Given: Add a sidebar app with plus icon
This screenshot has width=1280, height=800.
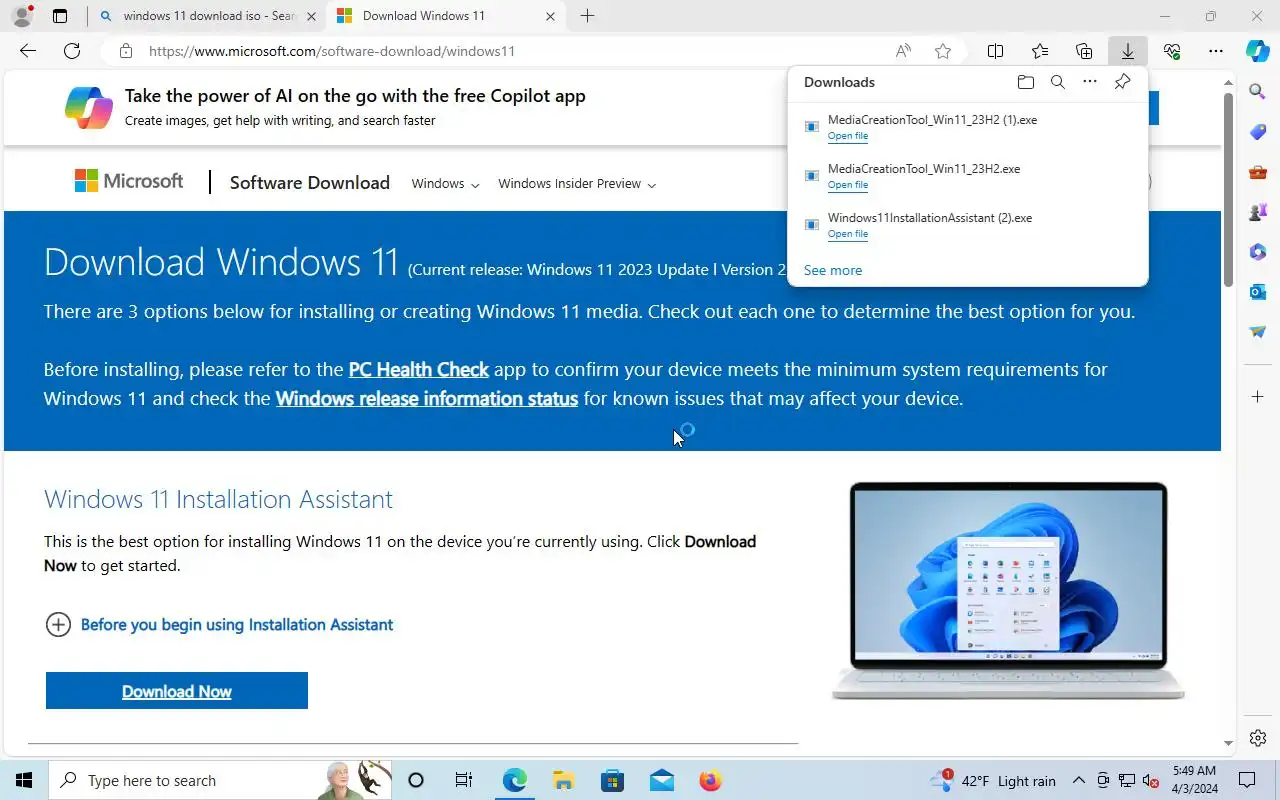Looking at the screenshot, I should [1258, 397].
